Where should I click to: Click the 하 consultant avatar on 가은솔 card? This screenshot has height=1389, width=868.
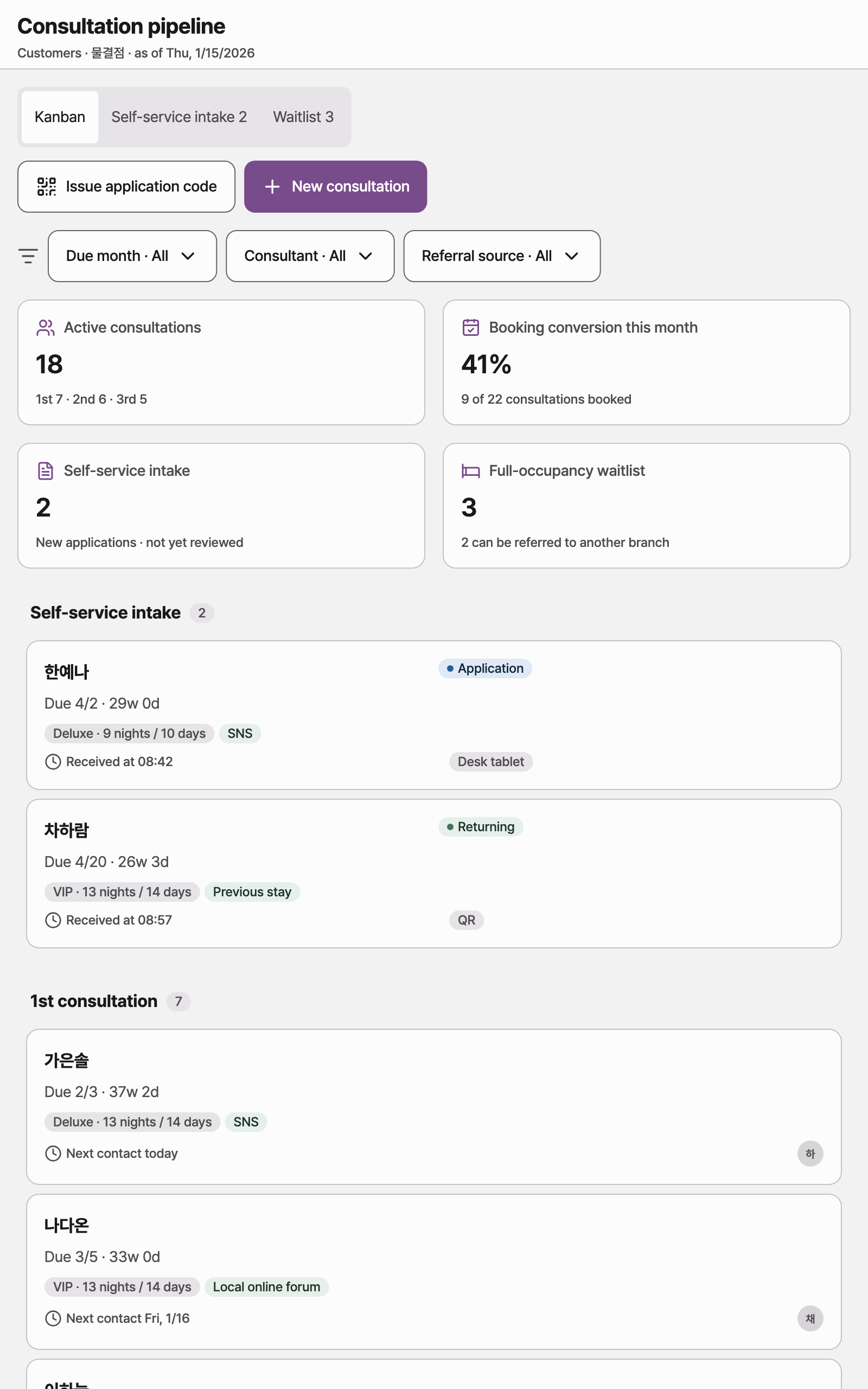point(810,1154)
